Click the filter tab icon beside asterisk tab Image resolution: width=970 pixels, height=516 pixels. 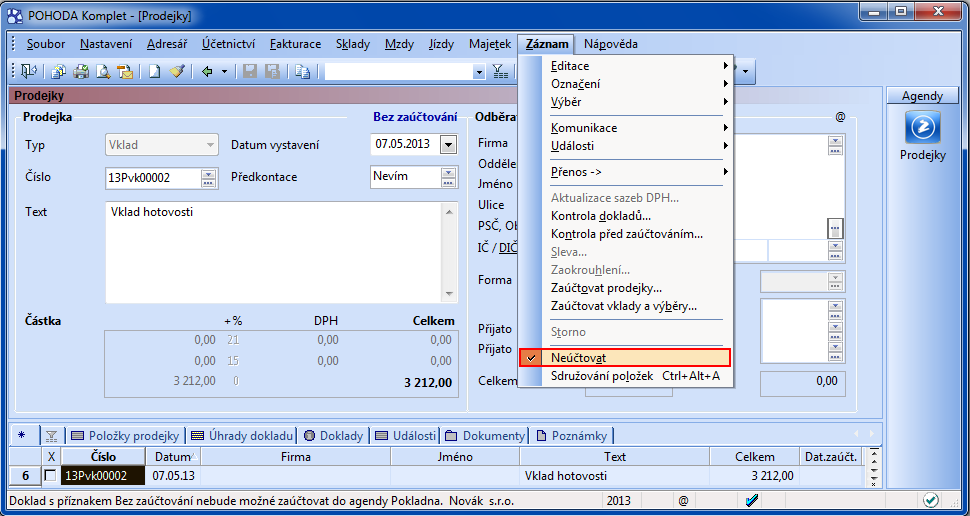tap(51, 436)
